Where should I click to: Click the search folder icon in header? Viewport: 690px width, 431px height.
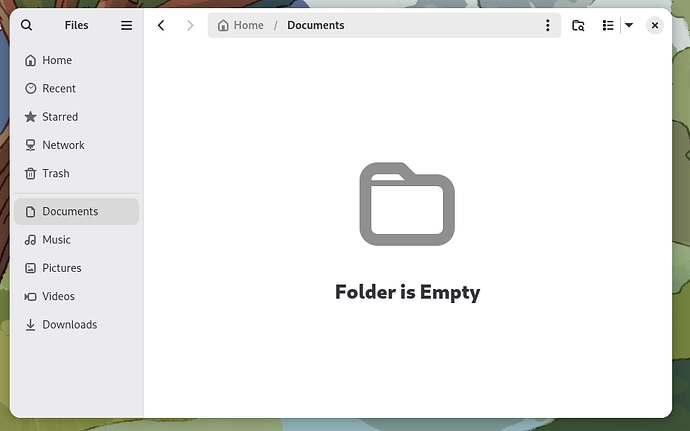pyautogui.click(x=578, y=25)
